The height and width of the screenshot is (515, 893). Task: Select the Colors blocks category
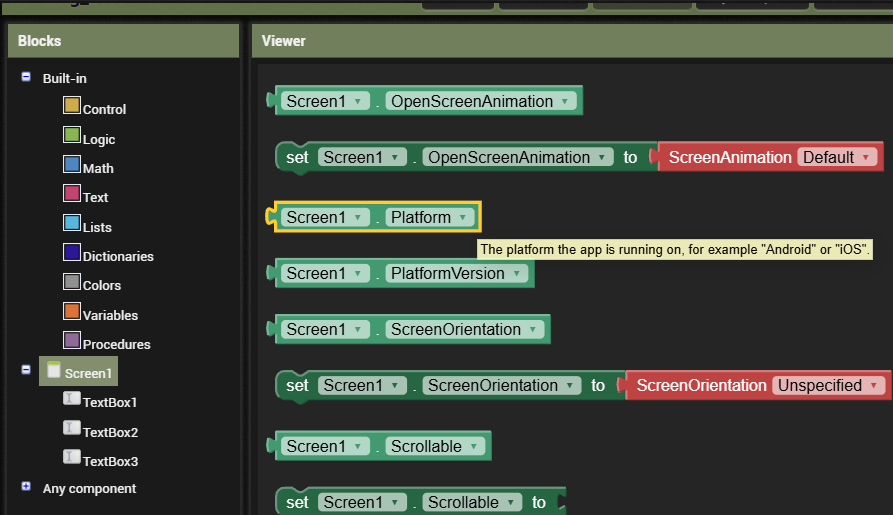click(101, 285)
